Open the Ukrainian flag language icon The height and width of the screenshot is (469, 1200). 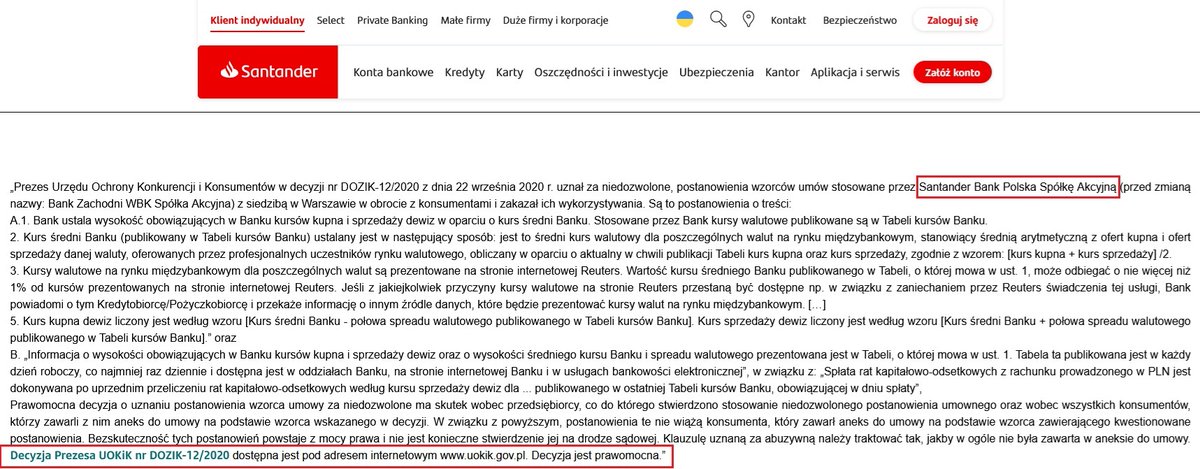[x=685, y=20]
